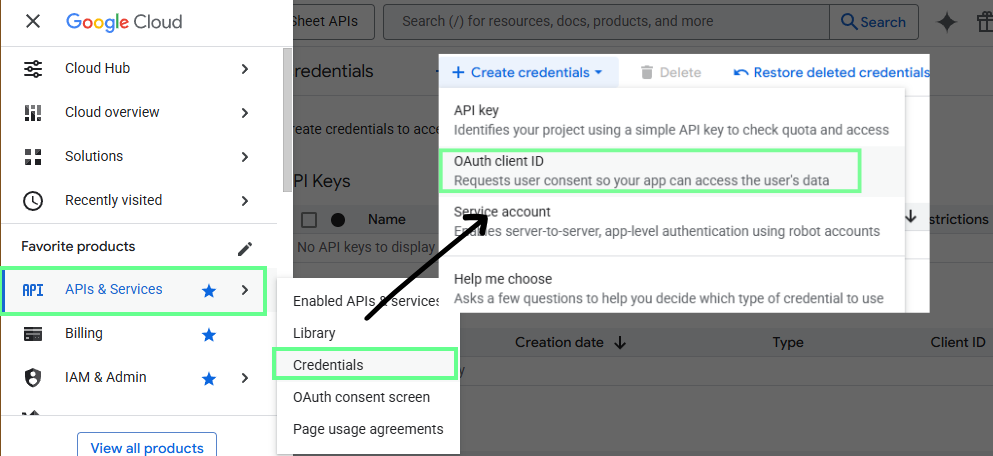Tick the select-all API keys checkbox
Image resolution: width=993 pixels, height=456 pixels.
309,220
